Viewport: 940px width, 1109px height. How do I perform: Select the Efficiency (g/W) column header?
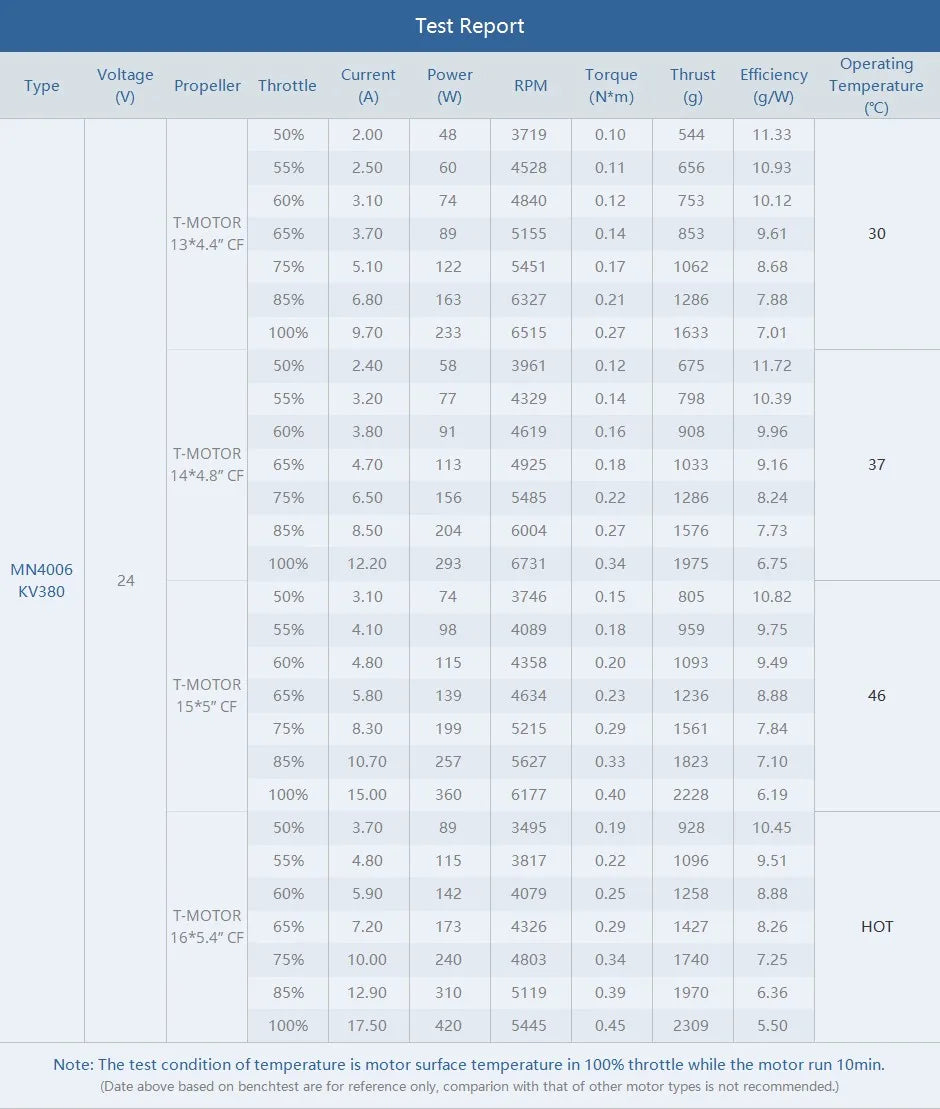pos(773,85)
